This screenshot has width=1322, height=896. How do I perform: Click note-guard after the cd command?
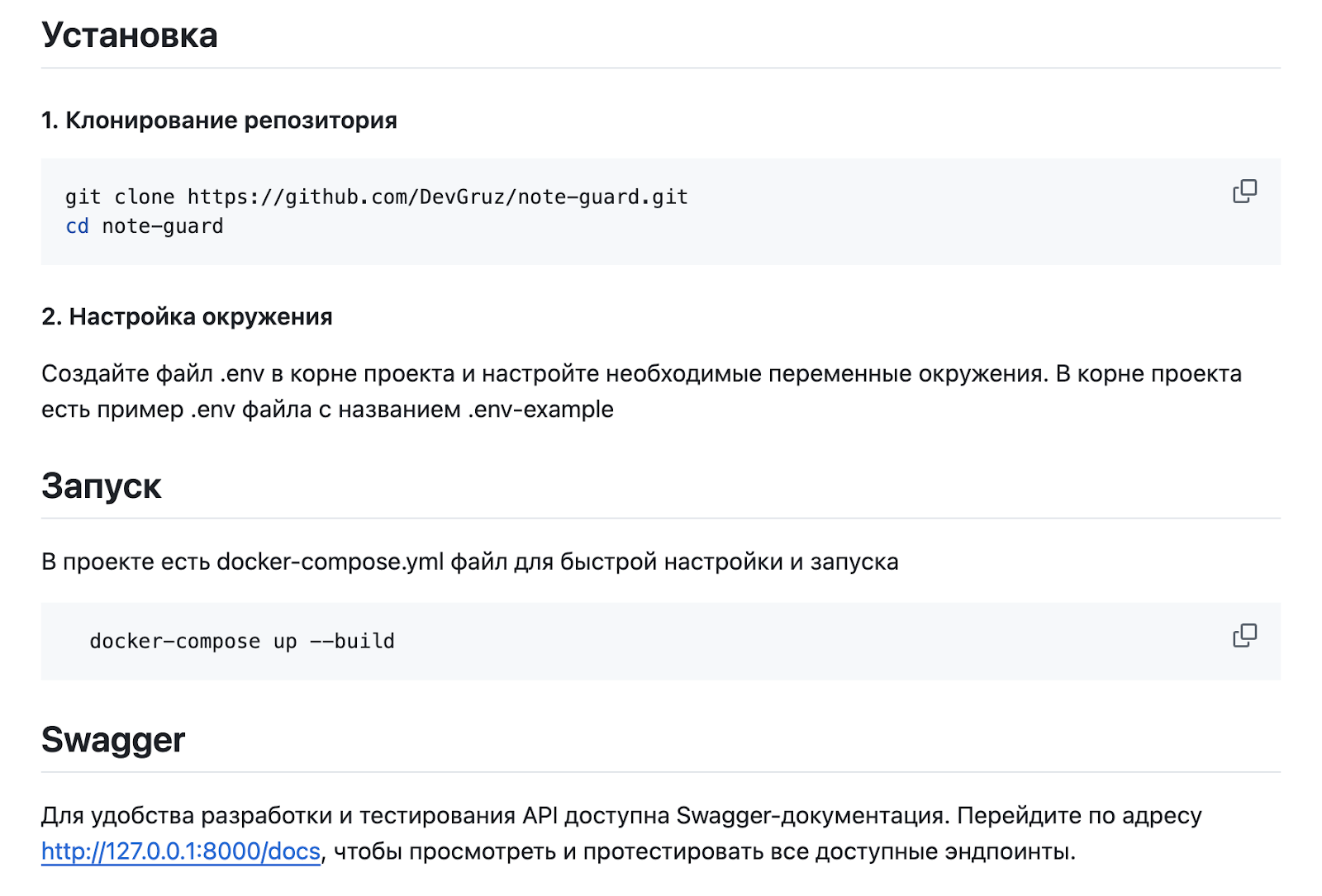(x=163, y=226)
